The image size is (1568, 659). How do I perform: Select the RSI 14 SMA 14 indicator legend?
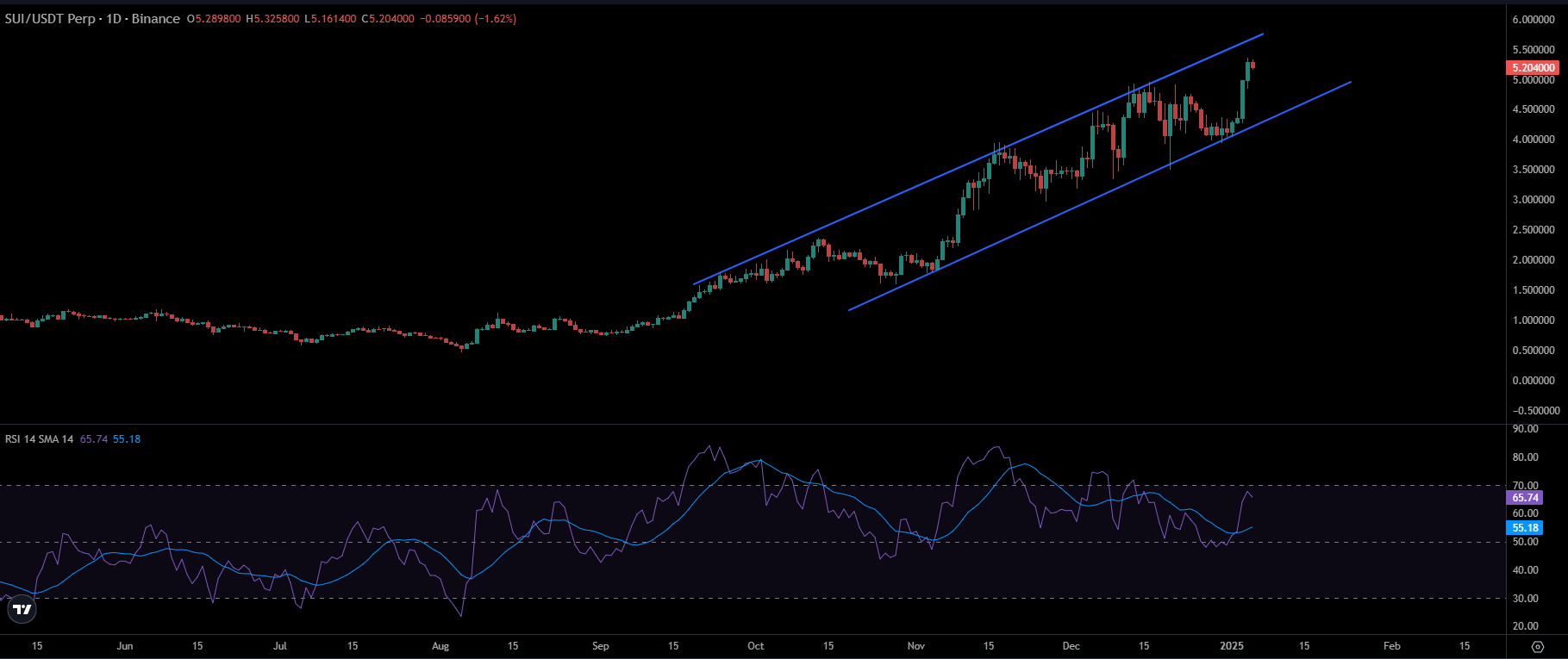(39, 439)
